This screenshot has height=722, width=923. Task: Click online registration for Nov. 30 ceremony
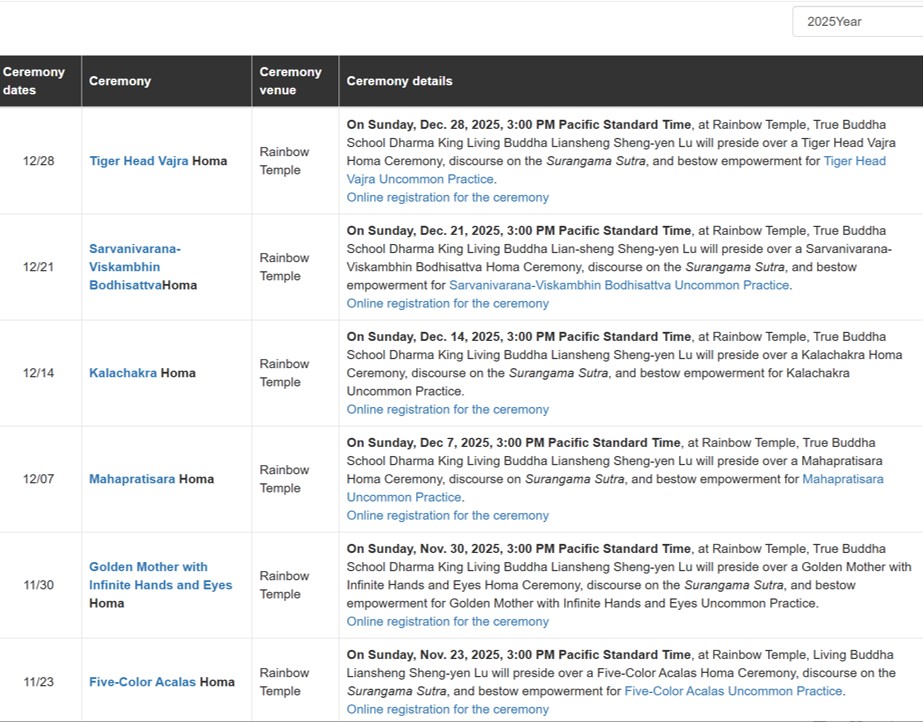pyautogui.click(x=447, y=621)
